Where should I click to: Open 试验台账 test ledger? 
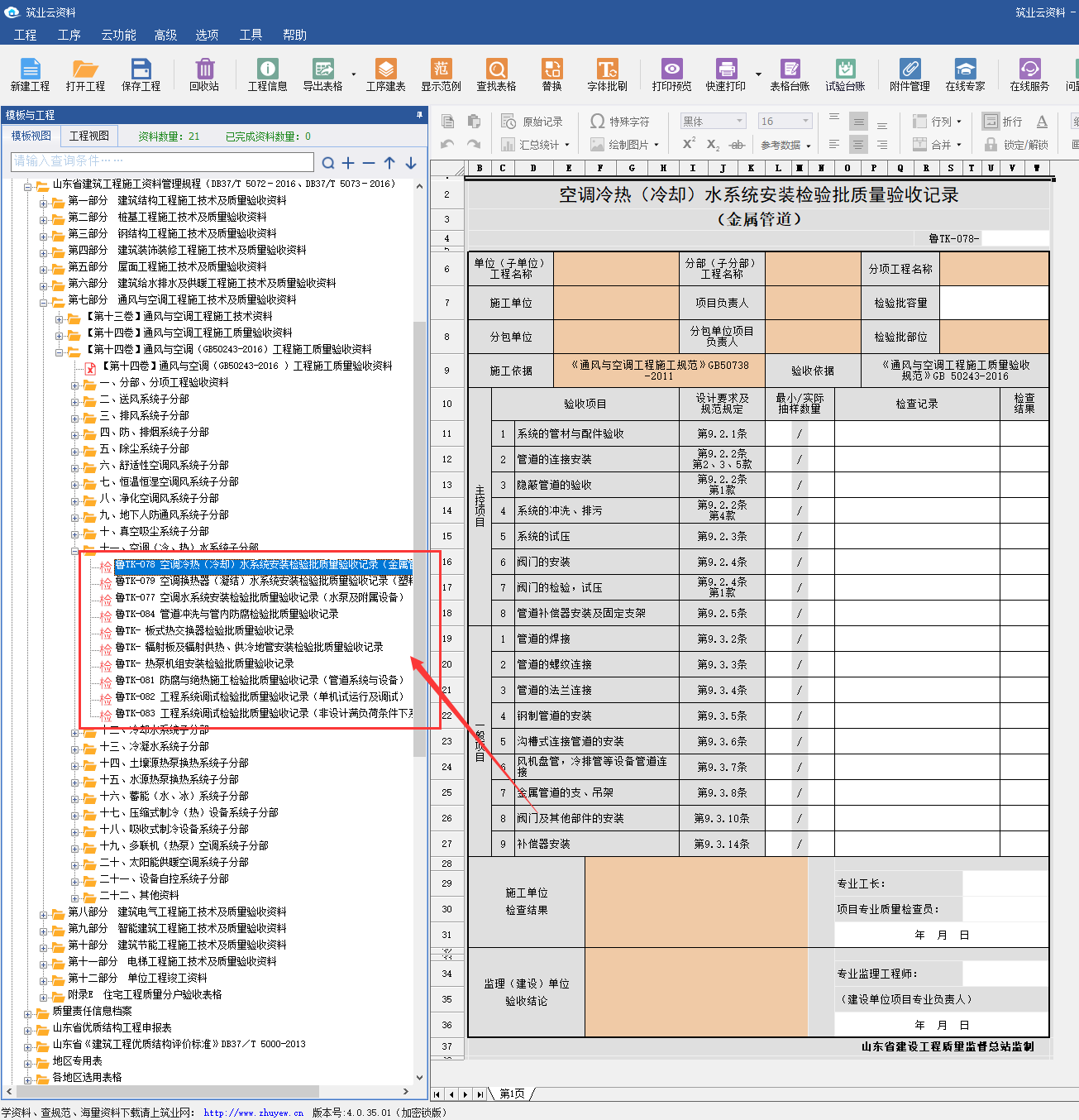pyautogui.click(x=845, y=74)
